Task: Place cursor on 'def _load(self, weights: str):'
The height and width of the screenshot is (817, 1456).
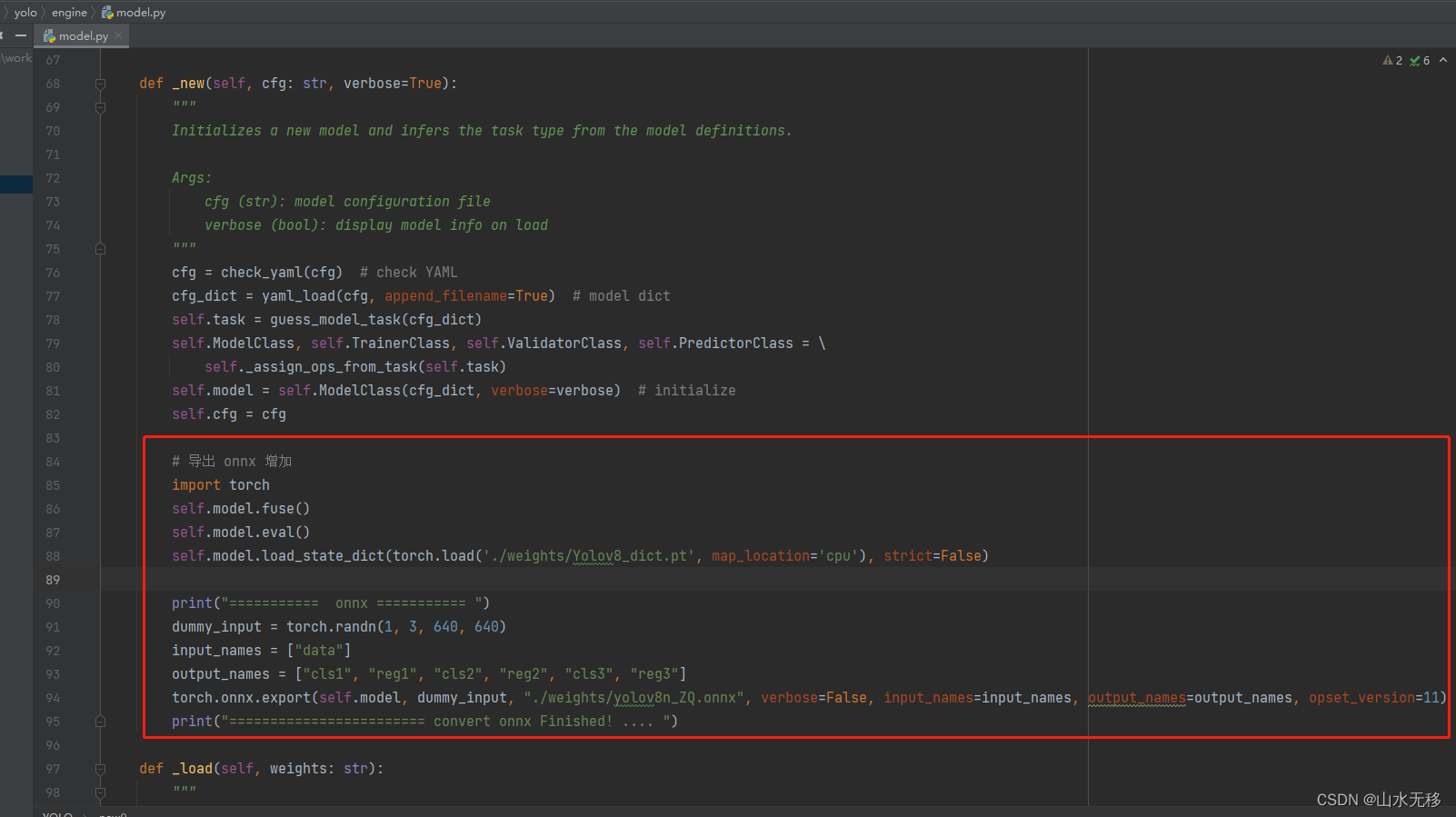Action: tap(262, 769)
